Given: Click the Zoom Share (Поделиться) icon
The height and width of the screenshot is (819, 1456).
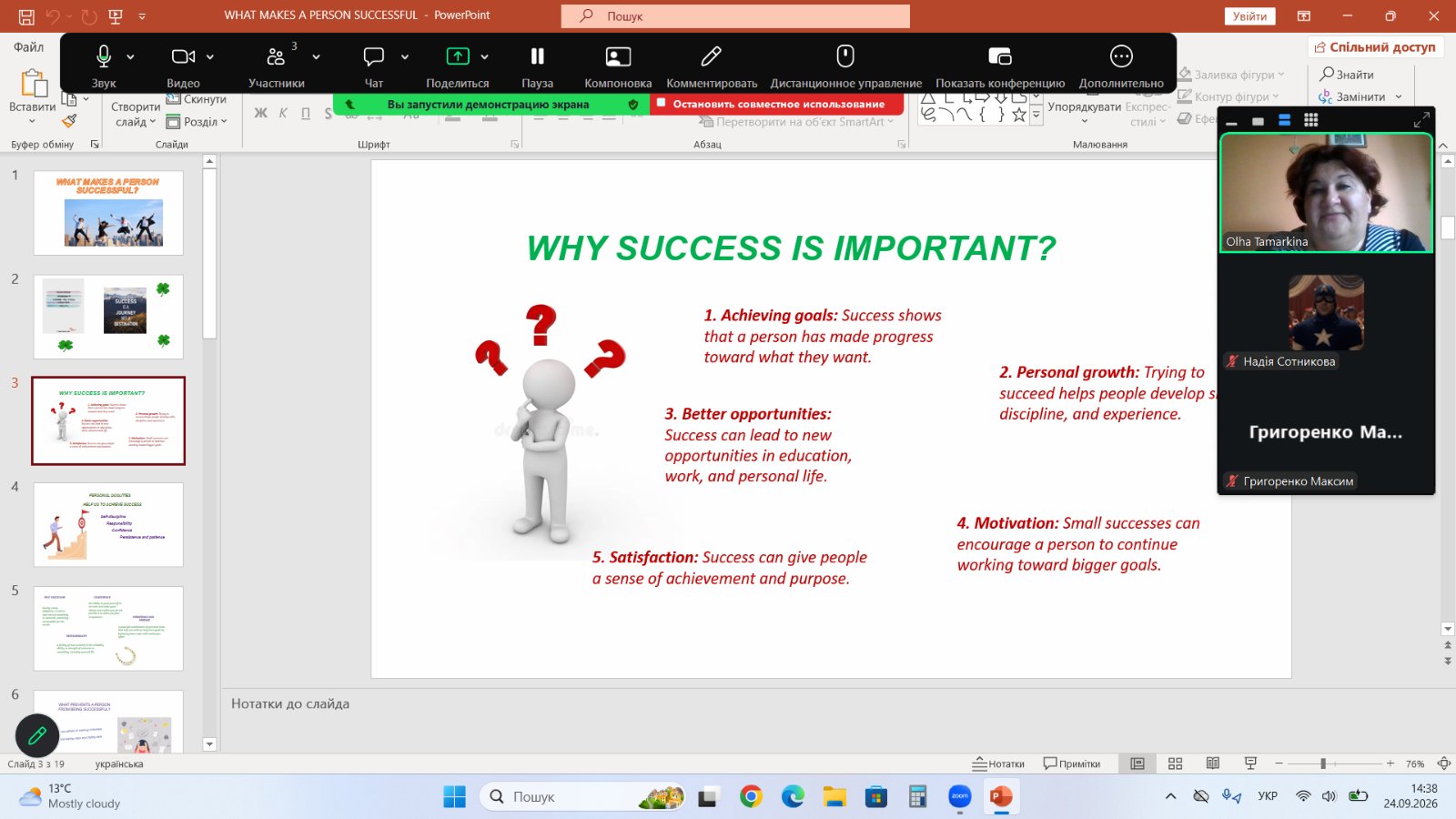Looking at the screenshot, I should click(x=458, y=56).
